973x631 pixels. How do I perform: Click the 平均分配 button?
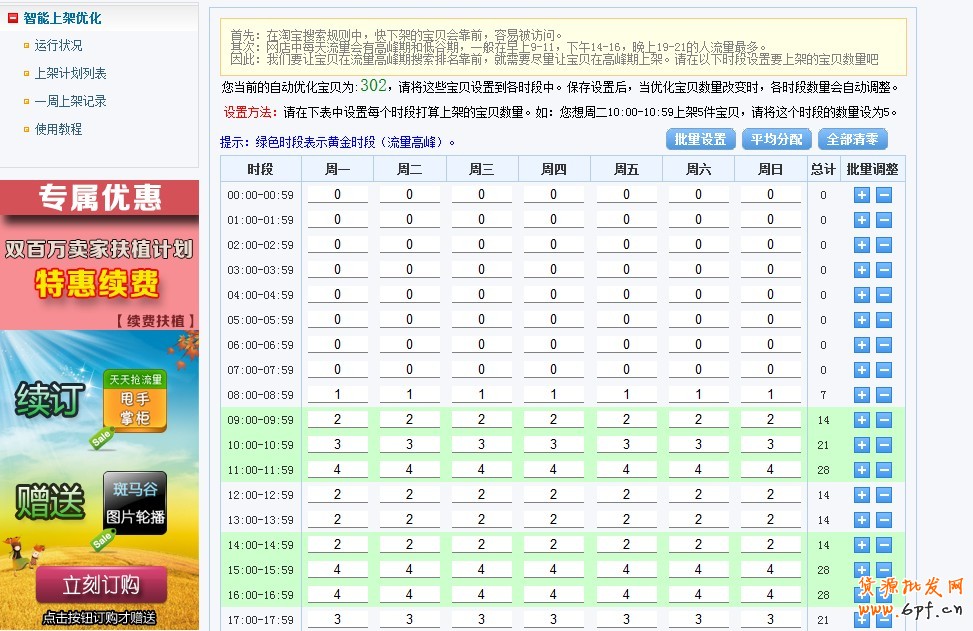click(x=776, y=139)
